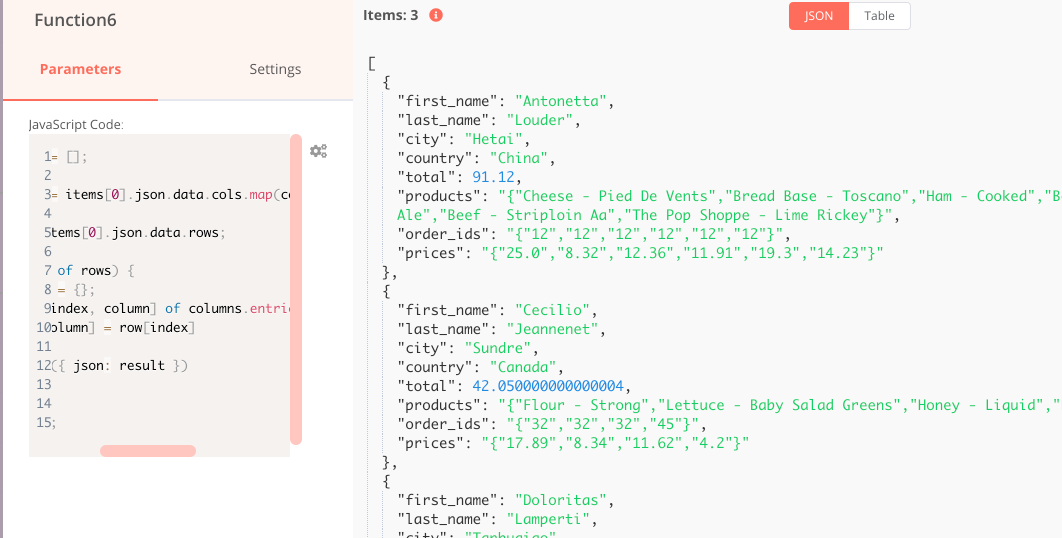Screen dimensions: 1062x538
Task: Switch output to JSON view
Action: (819, 16)
